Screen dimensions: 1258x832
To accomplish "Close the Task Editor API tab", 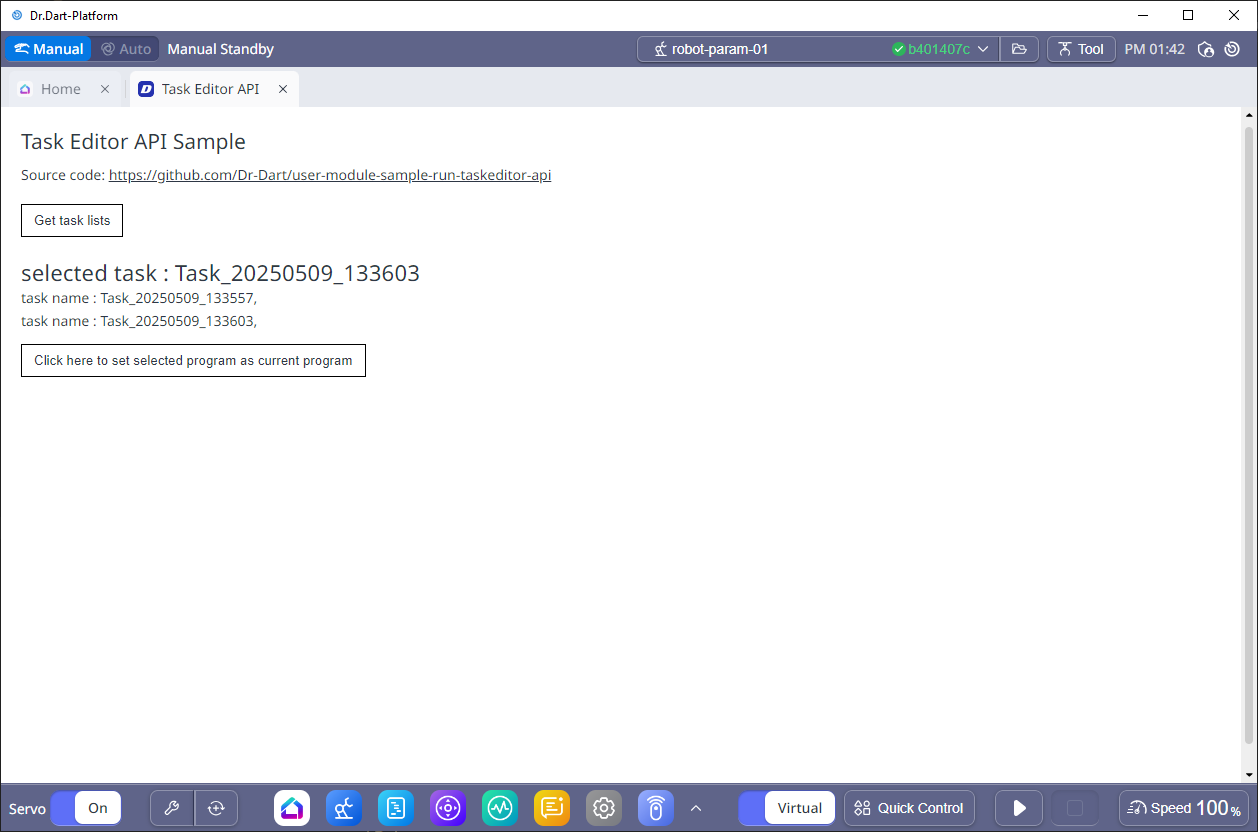I will pos(283,89).
